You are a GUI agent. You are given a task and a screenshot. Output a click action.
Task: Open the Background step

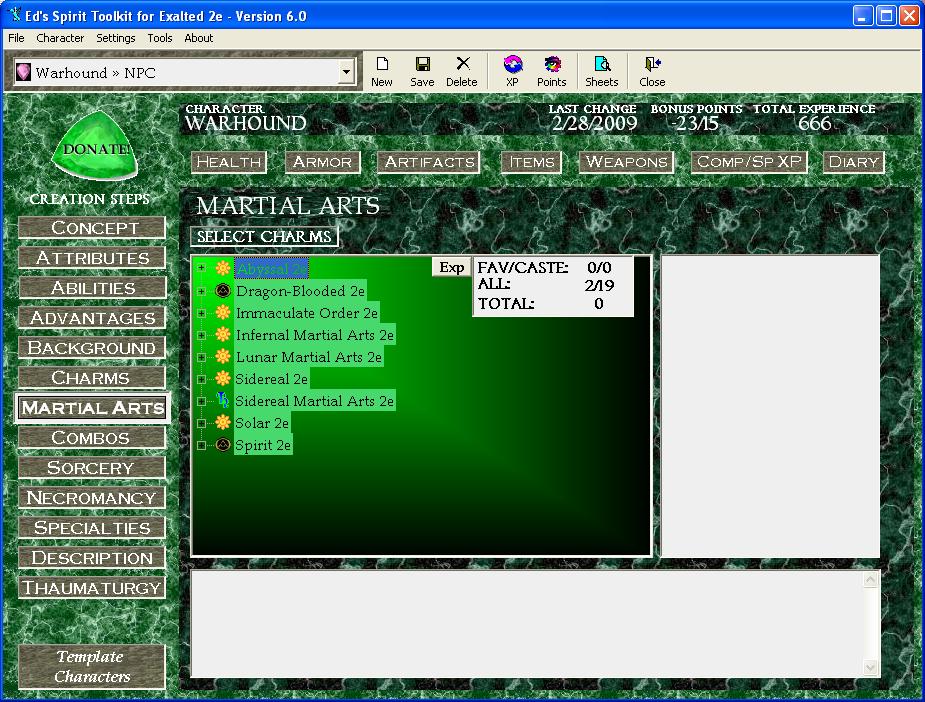coord(92,348)
